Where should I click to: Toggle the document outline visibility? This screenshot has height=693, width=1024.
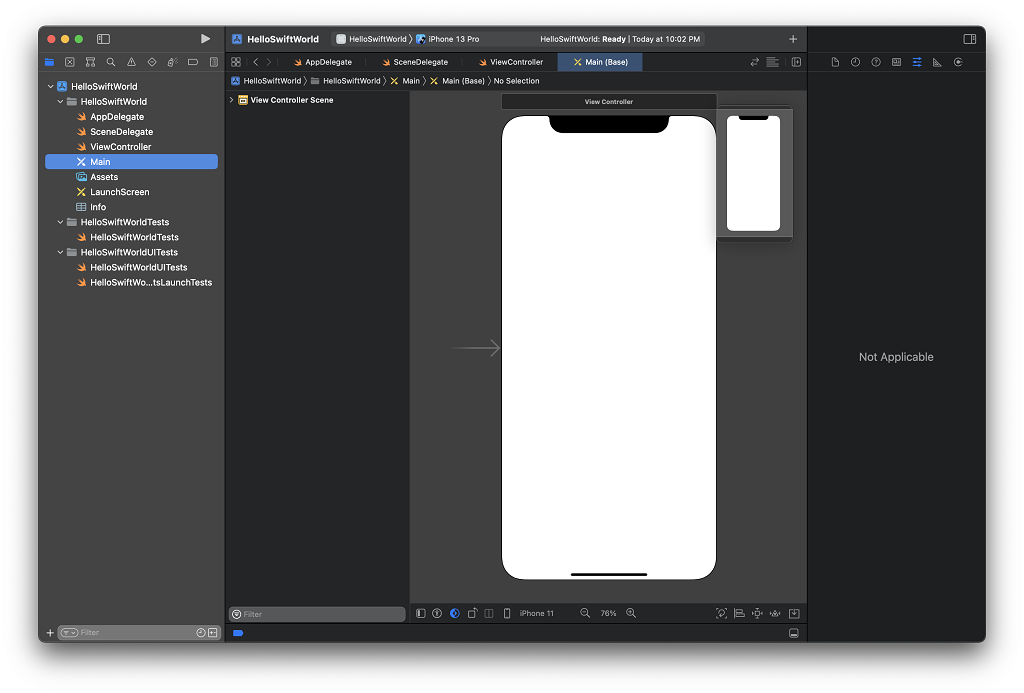coord(421,613)
